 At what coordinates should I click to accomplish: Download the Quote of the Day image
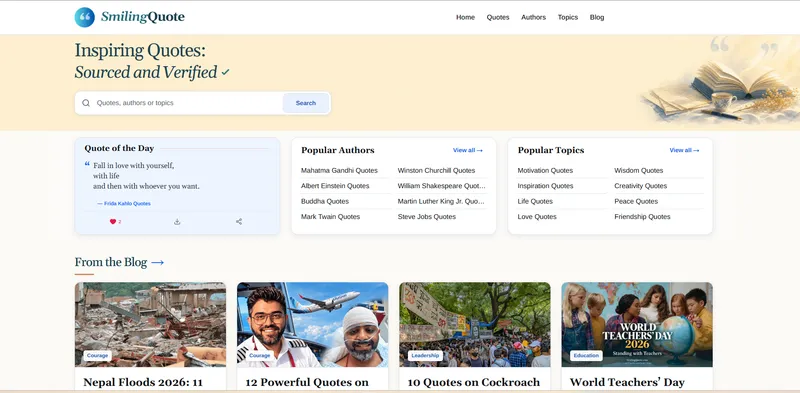pos(177,222)
